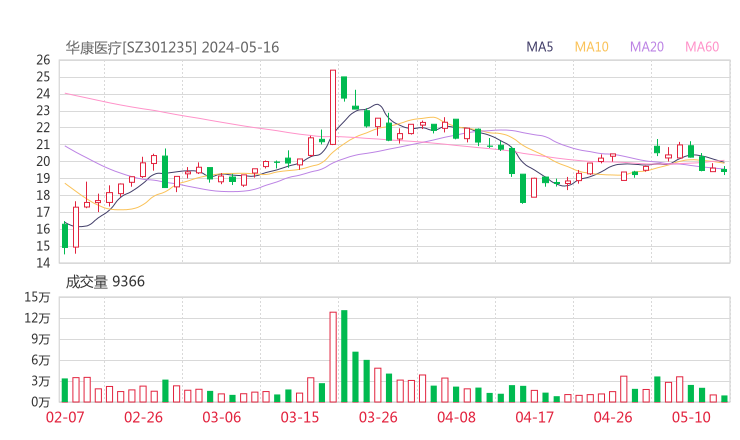Click the tallest red candlestick peaking above 25
740x440 pixels.
333,107
